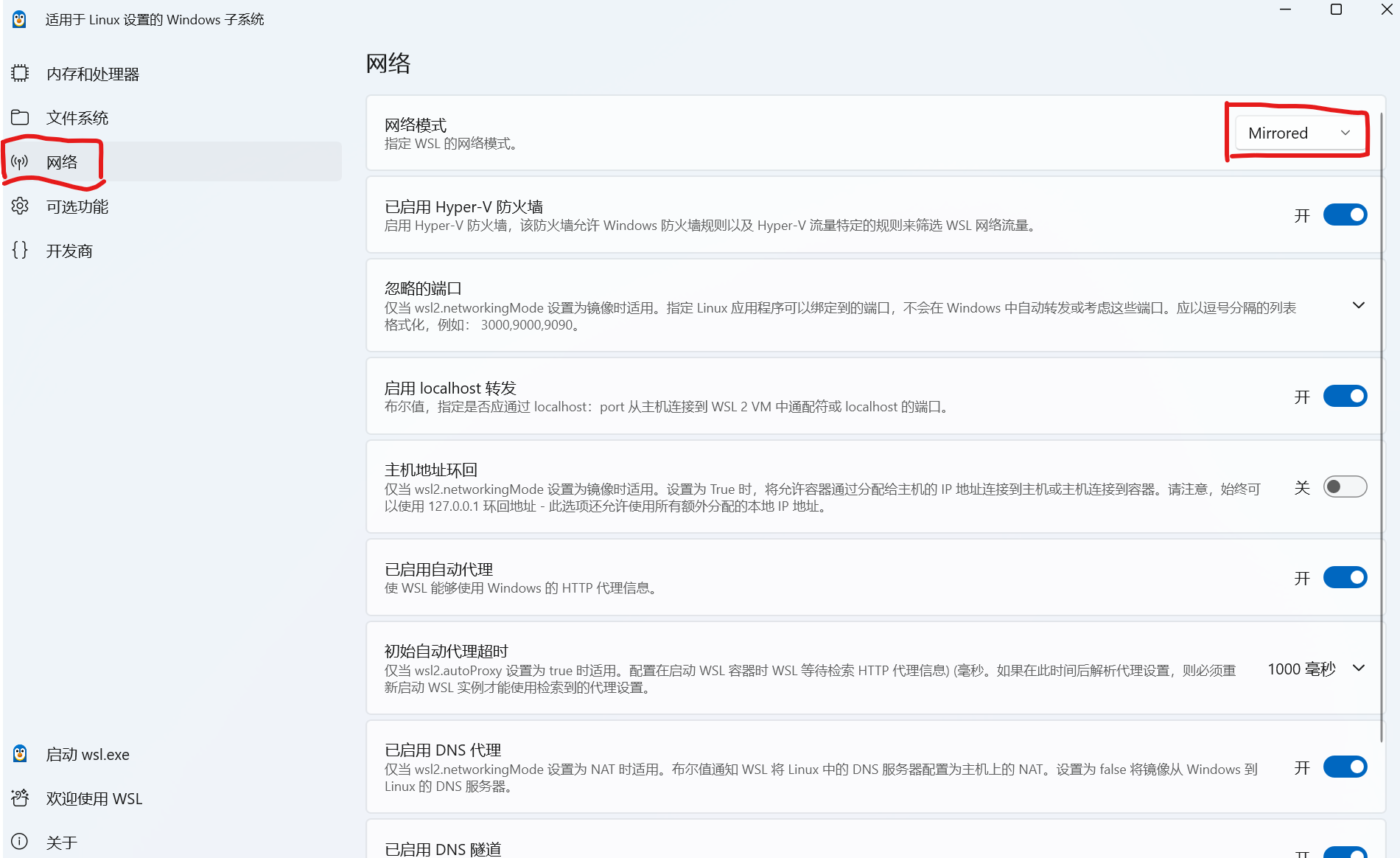The height and width of the screenshot is (858, 1400).
Task: Click the file system folder icon
Action: click(x=20, y=118)
